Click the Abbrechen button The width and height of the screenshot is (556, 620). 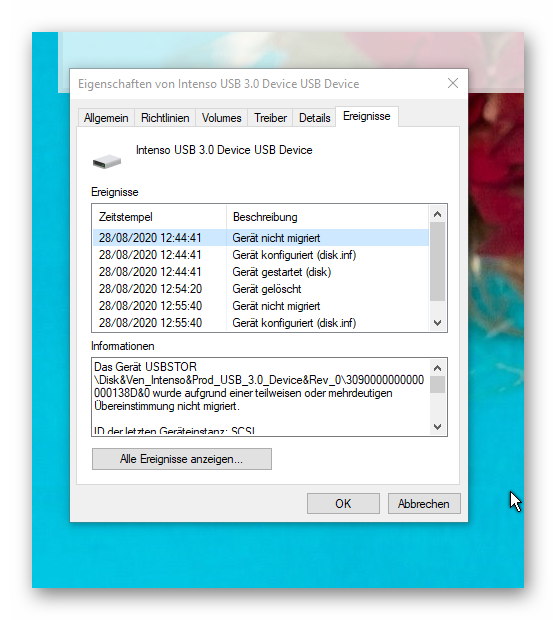[x=424, y=503]
